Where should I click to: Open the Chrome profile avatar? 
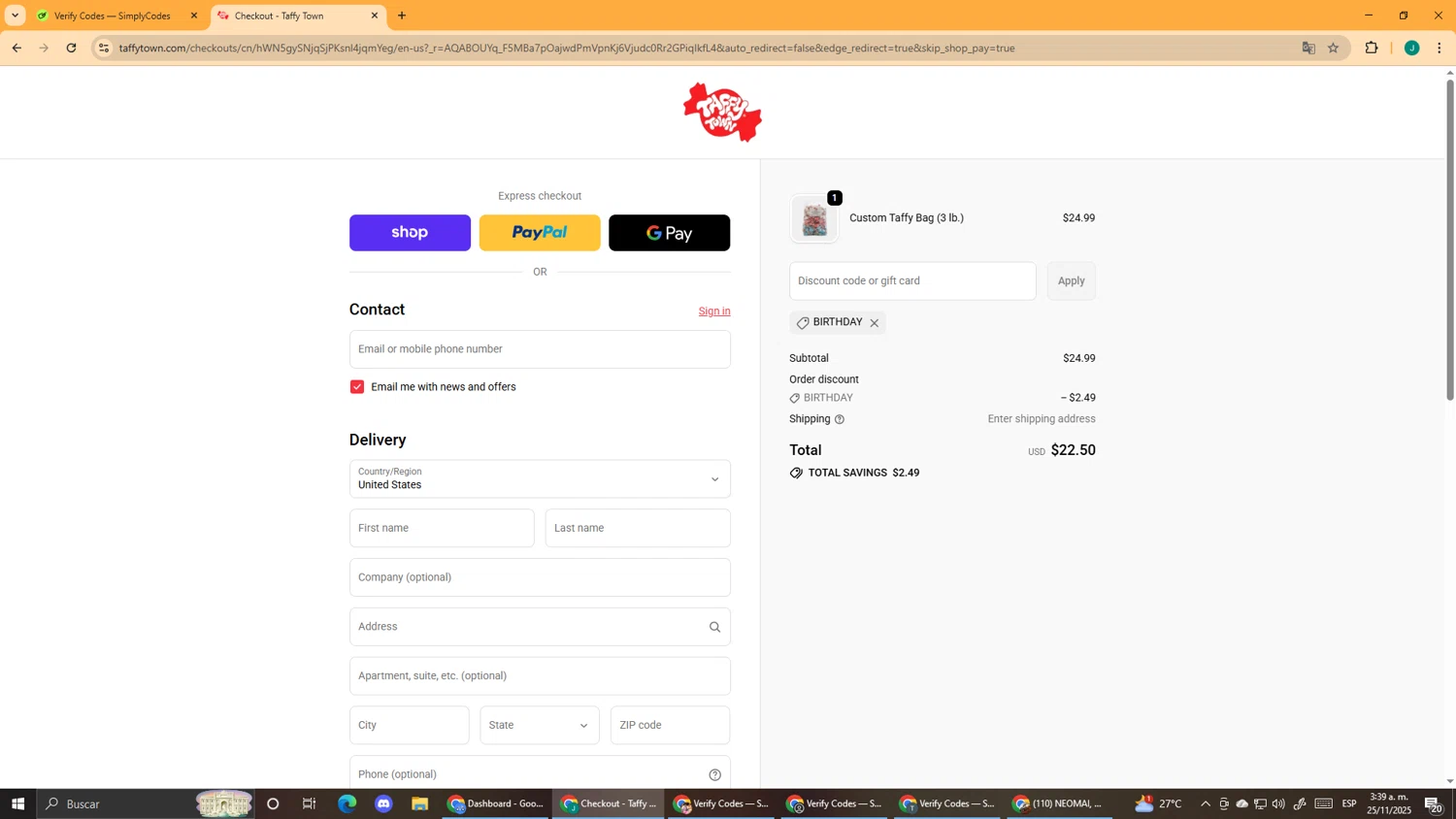click(x=1412, y=48)
